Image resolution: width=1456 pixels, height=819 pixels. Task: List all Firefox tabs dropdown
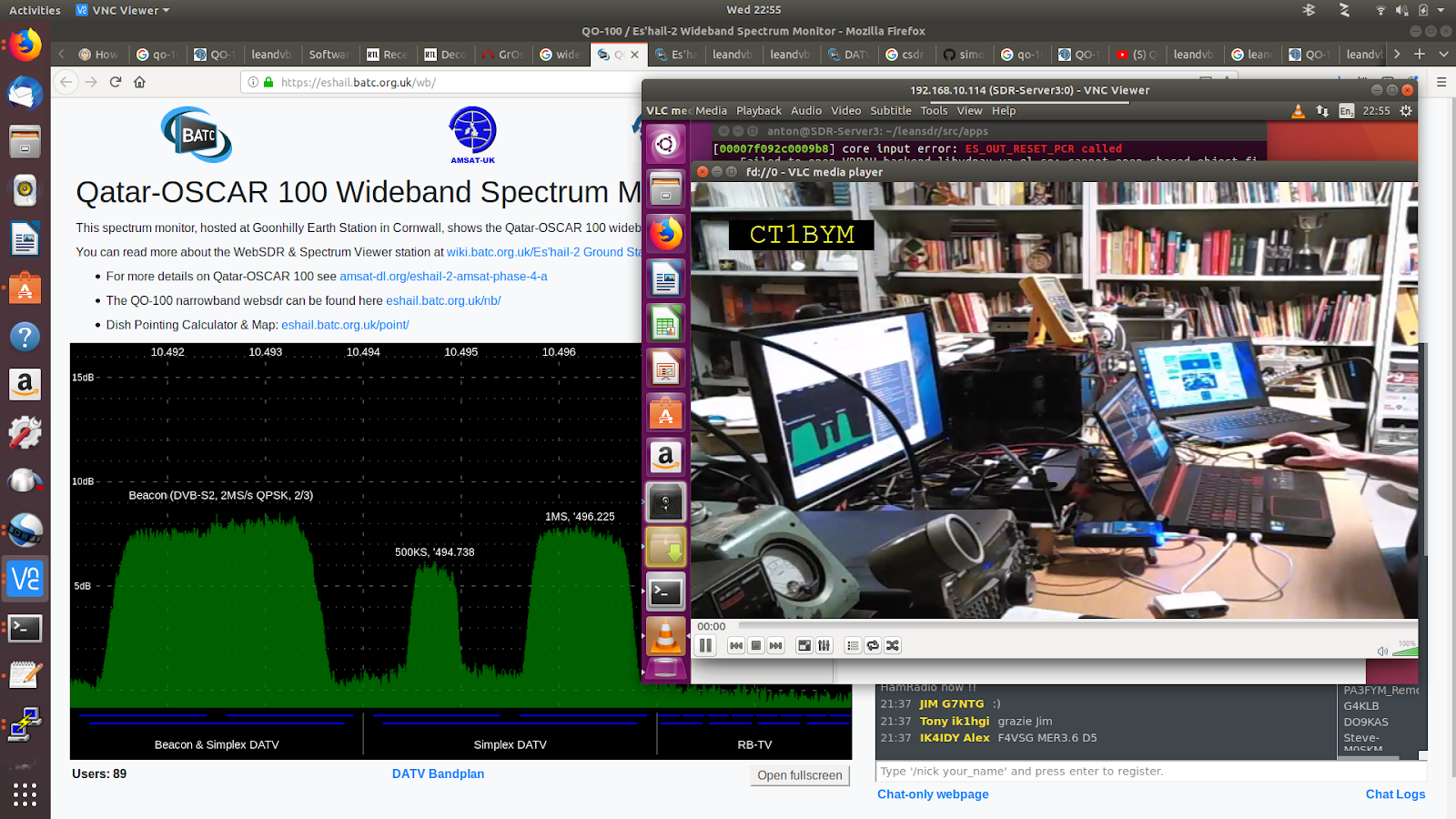pyautogui.click(x=1443, y=55)
